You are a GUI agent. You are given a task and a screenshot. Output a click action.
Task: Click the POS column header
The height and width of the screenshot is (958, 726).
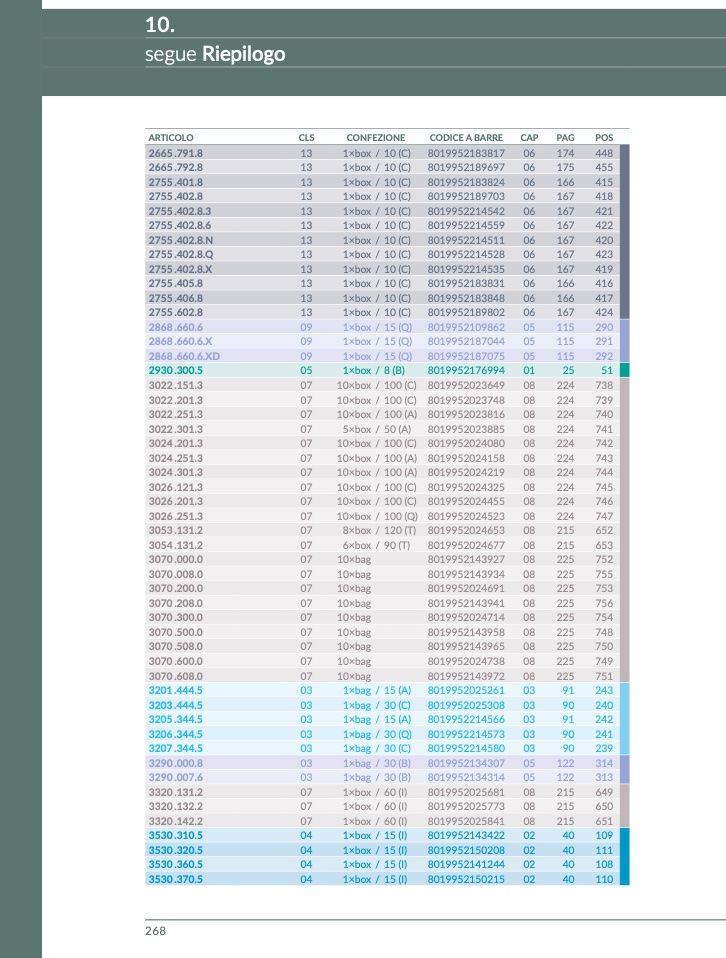[x=604, y=137]
